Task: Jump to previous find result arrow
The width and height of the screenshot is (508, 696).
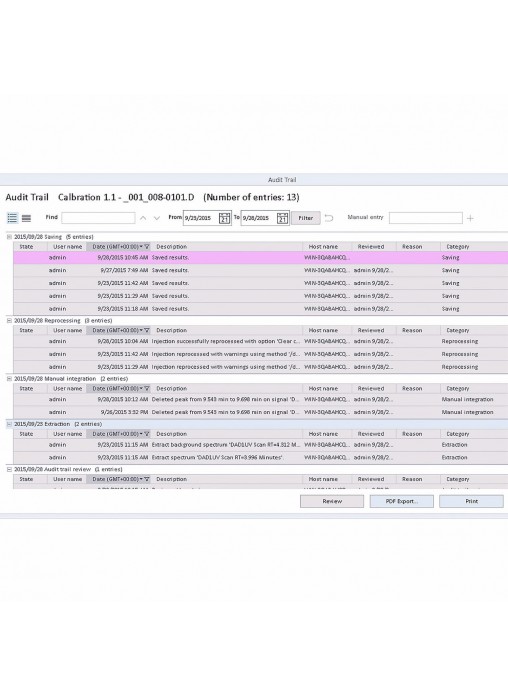Action: [143, 218]
